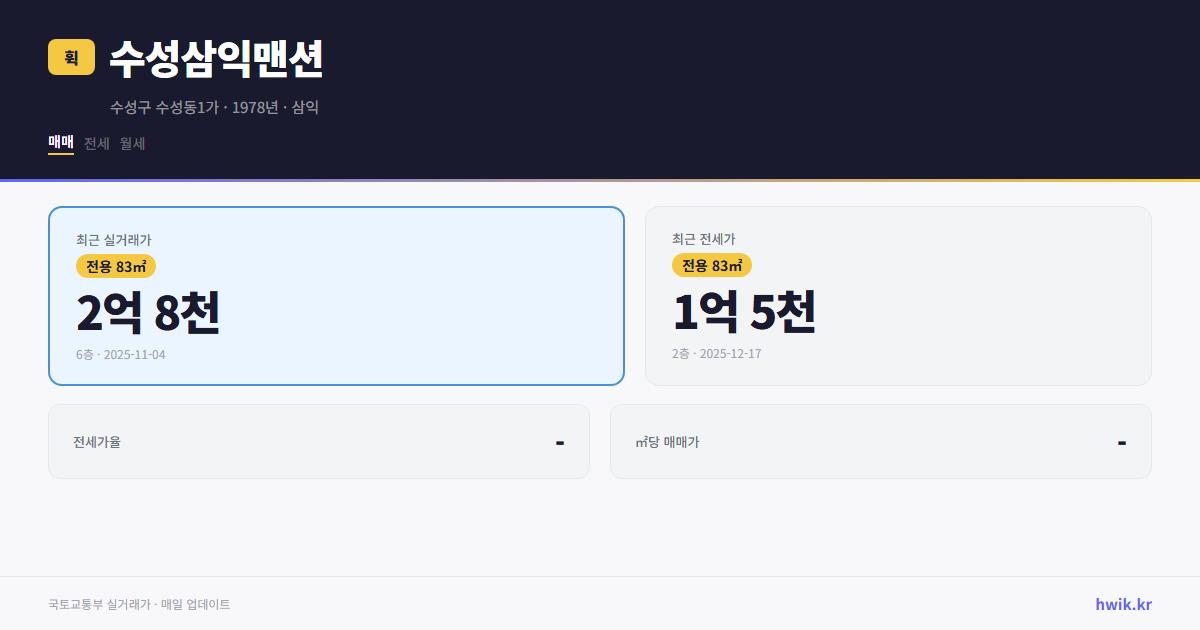Click the 6층 · 2025-11-04 transaction date
This screenshot has height=630, width=1200.
pyautogui.click(x=120, y=354)
